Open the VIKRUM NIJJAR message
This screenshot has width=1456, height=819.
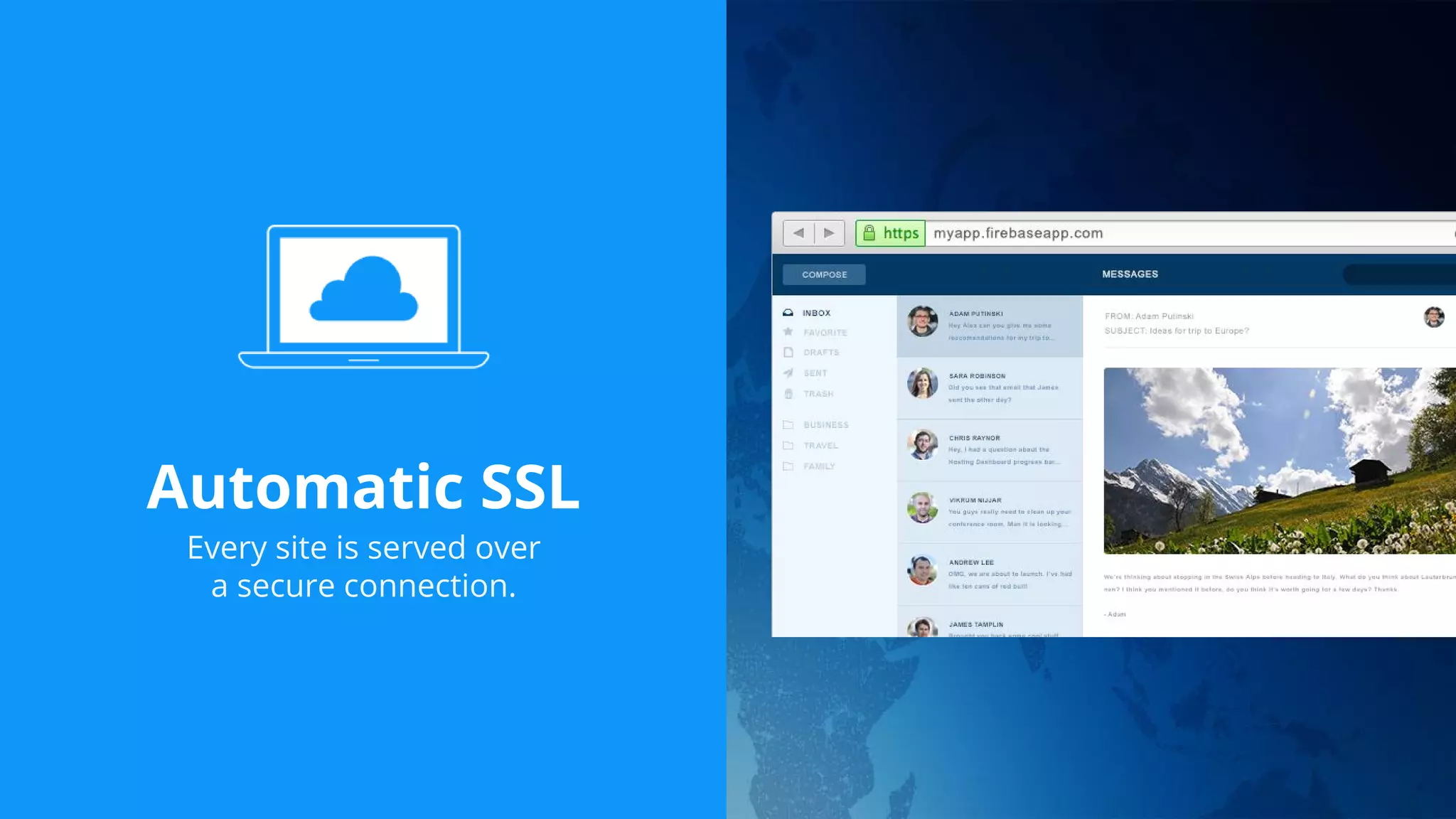990,513
